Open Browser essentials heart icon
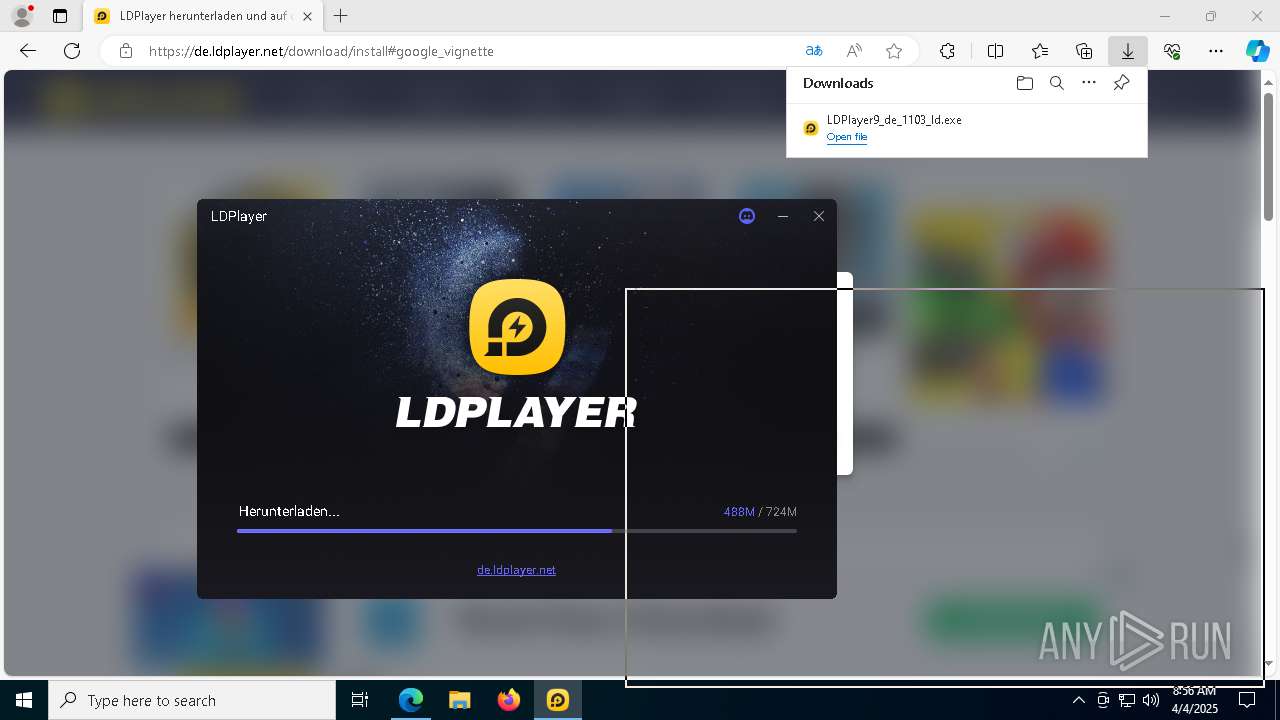 [x=1172, y=51]
